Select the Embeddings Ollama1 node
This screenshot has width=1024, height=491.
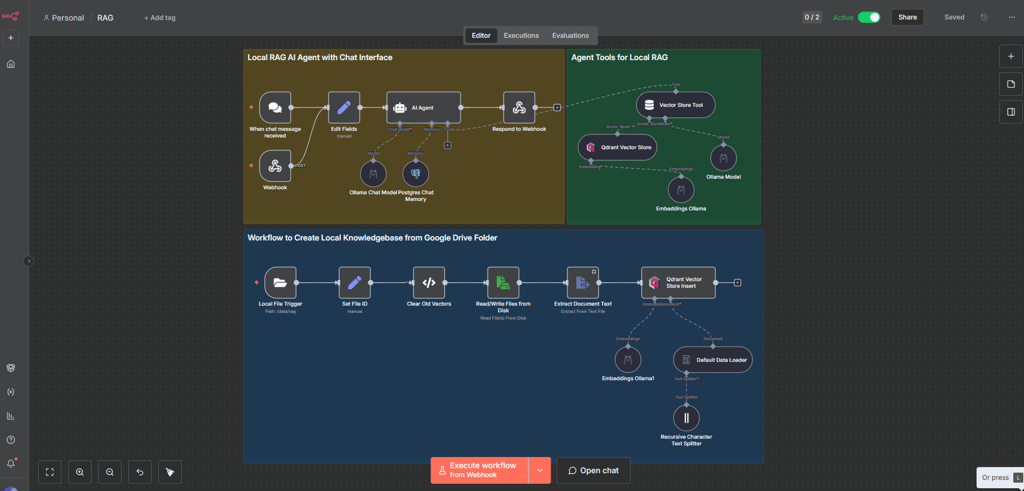point(628,360)
